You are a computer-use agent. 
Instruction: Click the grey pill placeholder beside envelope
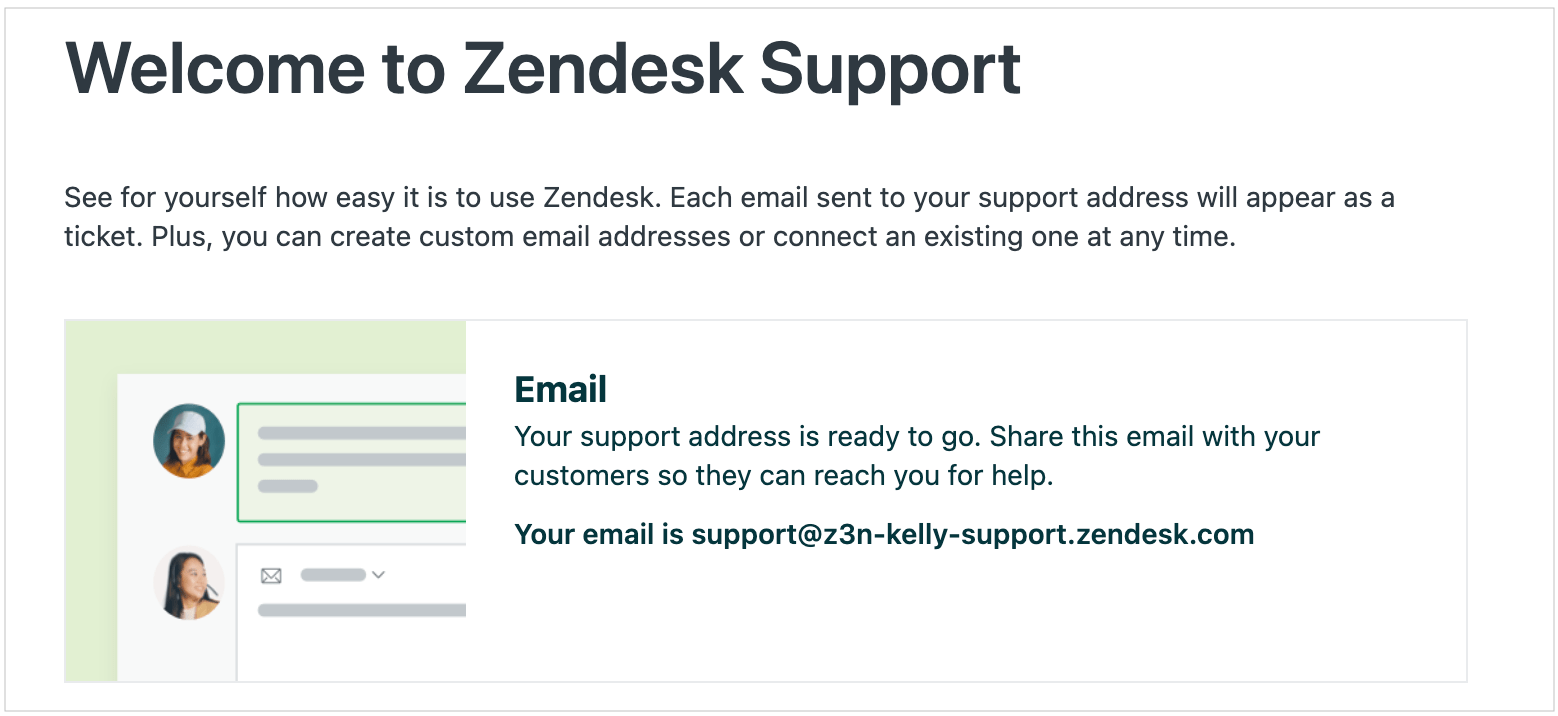pyautogui.click(x=333, y=575)
